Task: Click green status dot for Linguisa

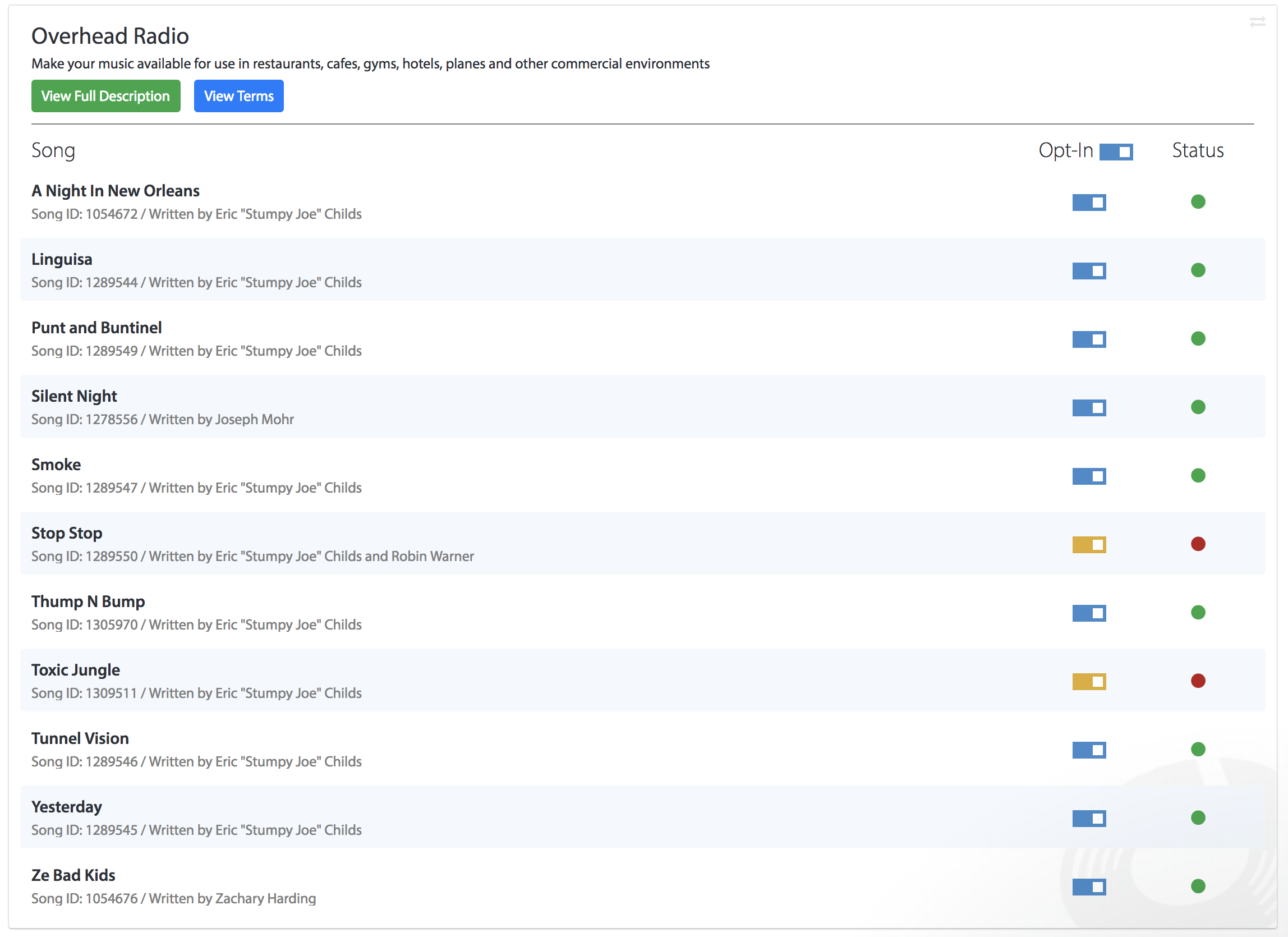Action: click(1198, 270)
